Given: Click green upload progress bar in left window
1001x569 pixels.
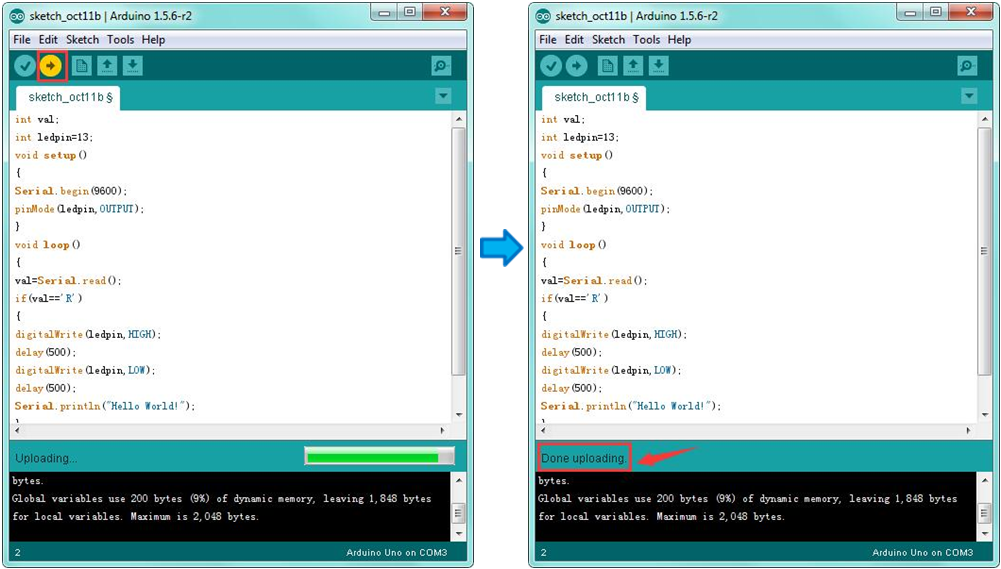Looking at the screenshot, I should (x=379, y=457).
